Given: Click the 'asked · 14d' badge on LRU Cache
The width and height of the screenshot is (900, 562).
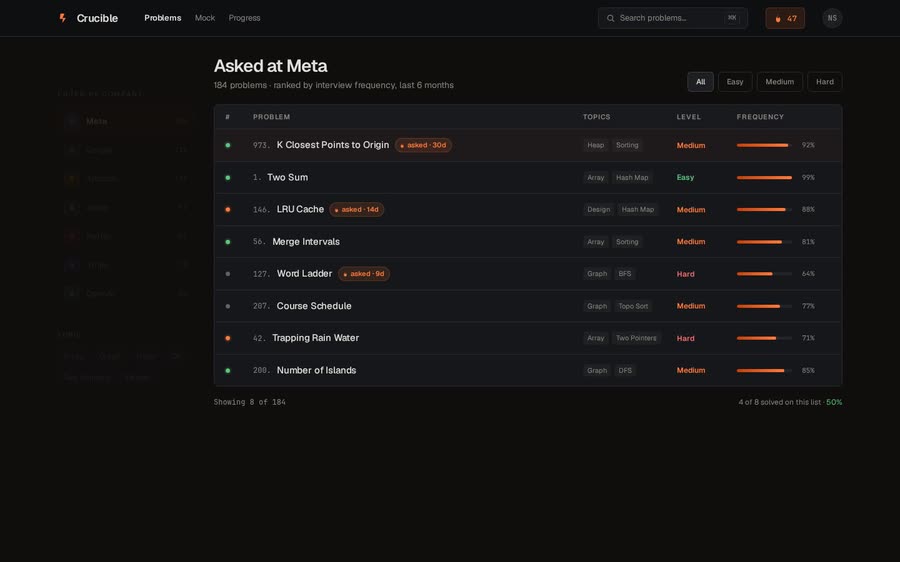Looking at the screenshot, I should coord(356,210).
